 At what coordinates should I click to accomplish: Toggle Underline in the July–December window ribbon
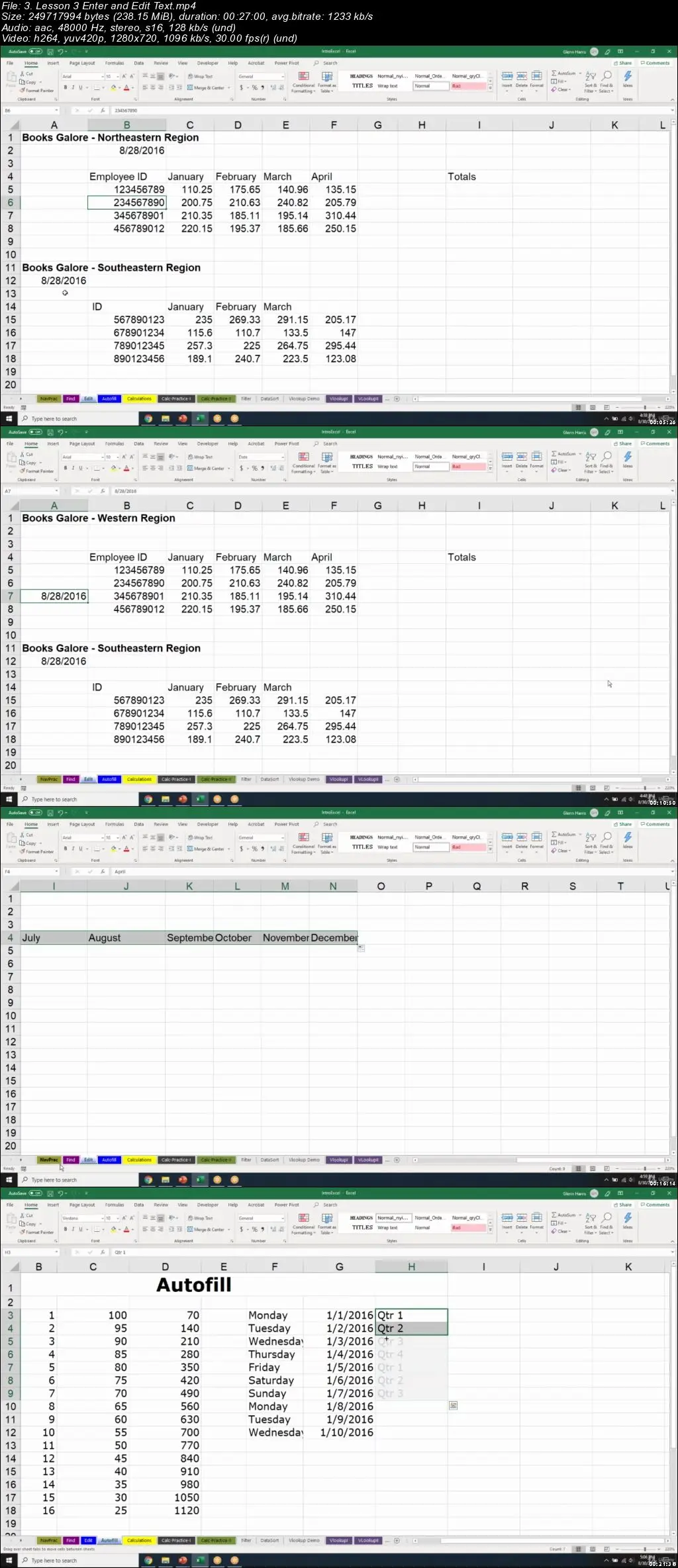pyautogui.click(x=81, y=849)
